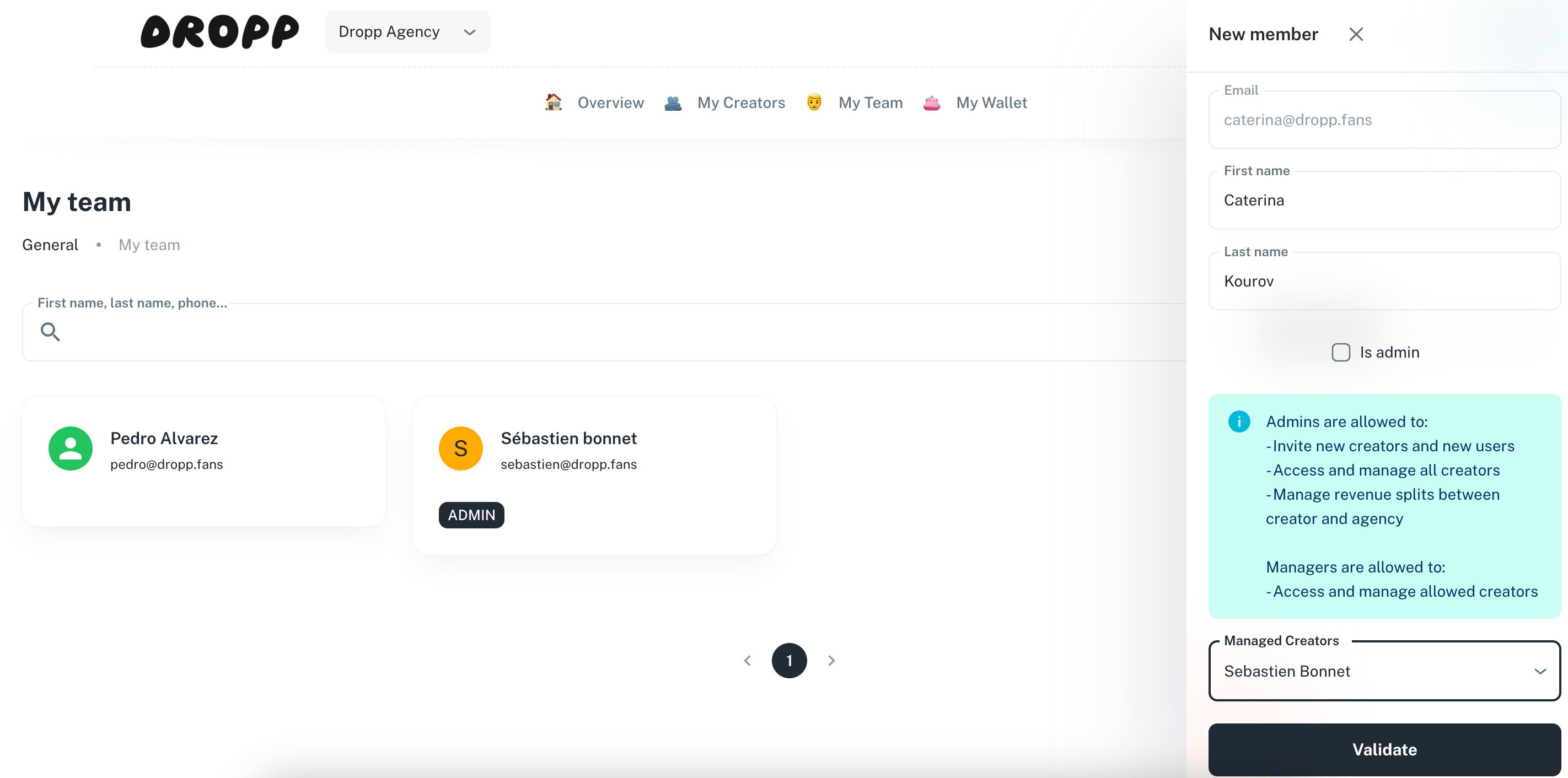This screenshot has height=778, width=1568.
Task: Close the New member panel
Action: coord(1356,34)
